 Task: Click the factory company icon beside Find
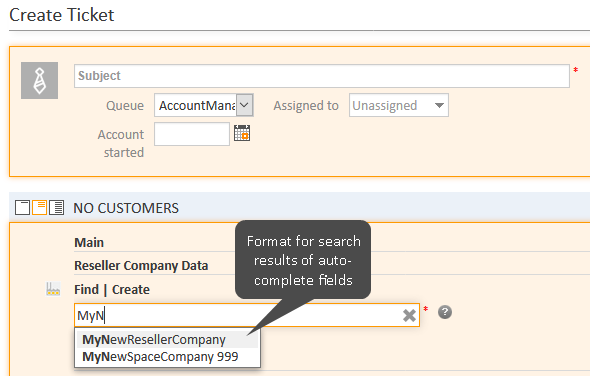coord(53,289)
